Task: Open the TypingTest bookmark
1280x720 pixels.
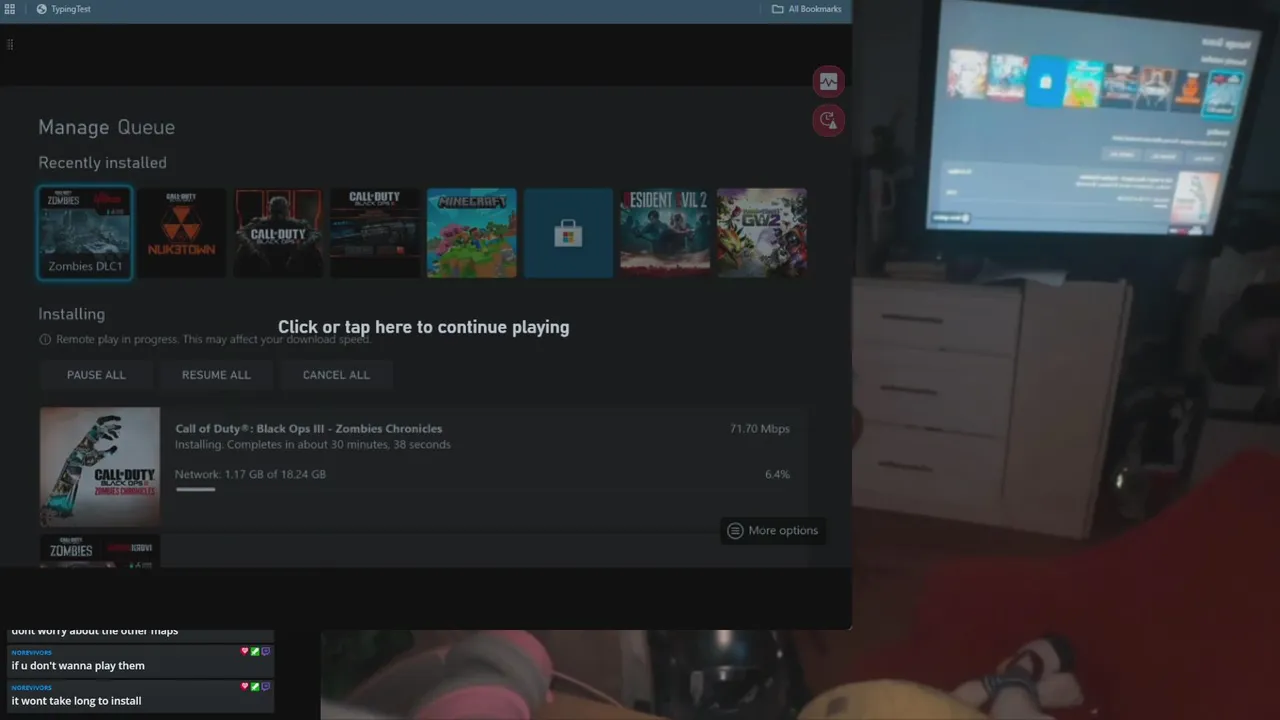Action: click(x=63, y=9)
